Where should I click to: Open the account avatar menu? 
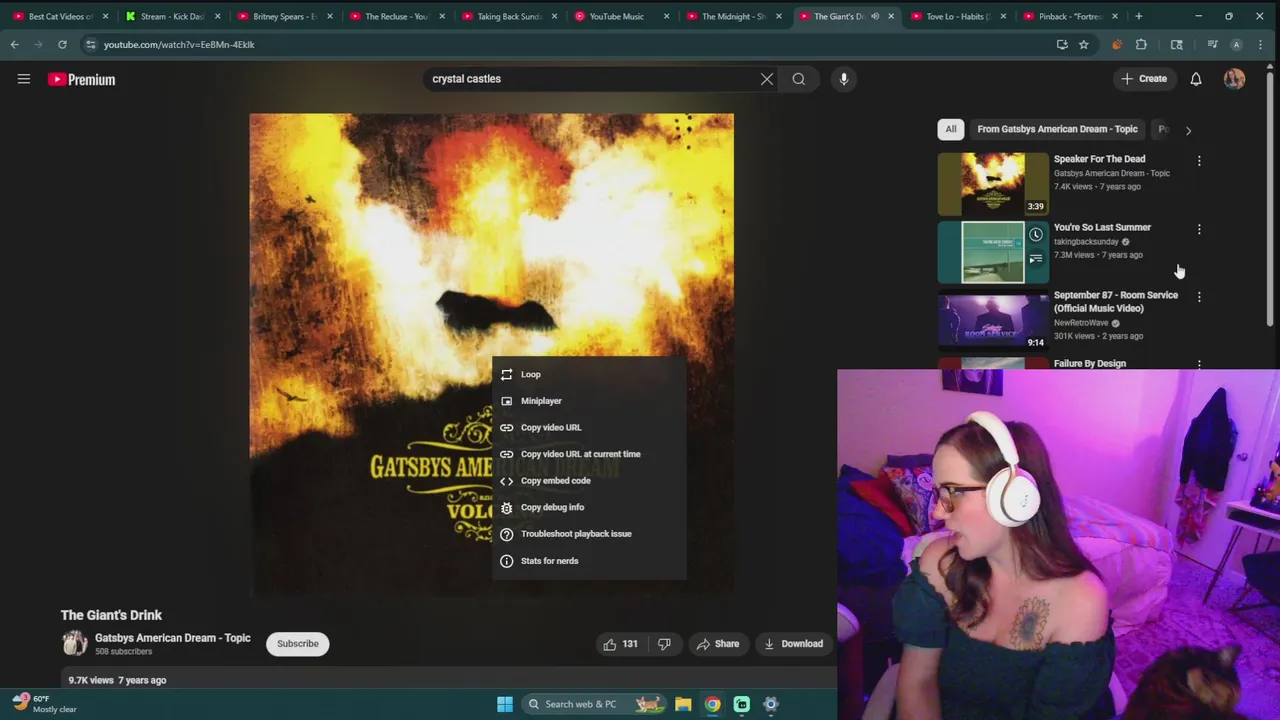coord(1234,79)
